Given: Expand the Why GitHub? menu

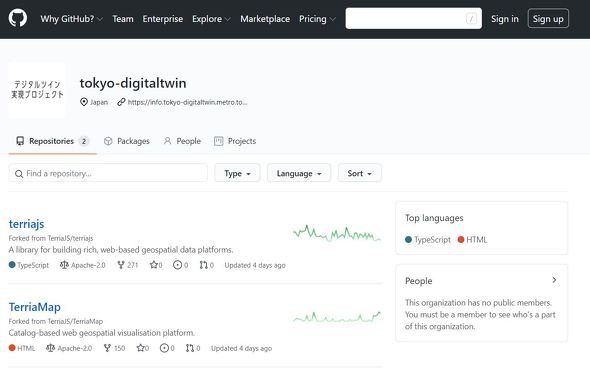Looking at the screenshot, I should click(x=71, y=19).
